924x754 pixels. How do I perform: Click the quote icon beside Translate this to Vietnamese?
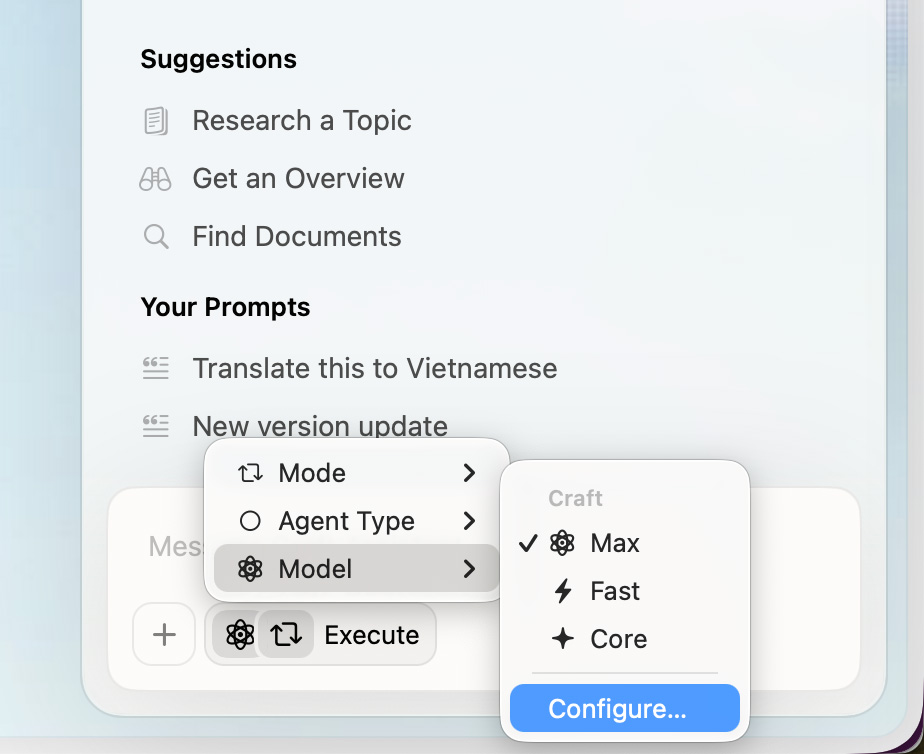[156, 368]
